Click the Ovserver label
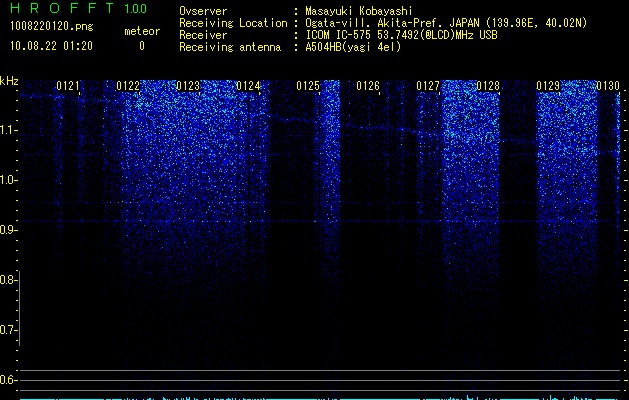 click(x=203, y=11)
